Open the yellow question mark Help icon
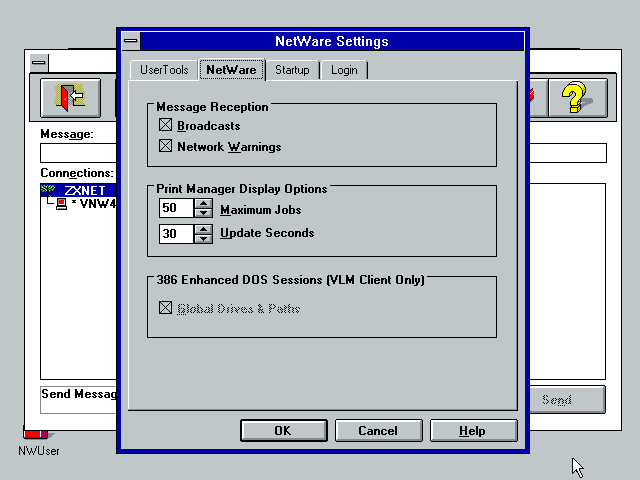This screenshot has height=480, width=640. pyautogui.click(x=577, y=98)
